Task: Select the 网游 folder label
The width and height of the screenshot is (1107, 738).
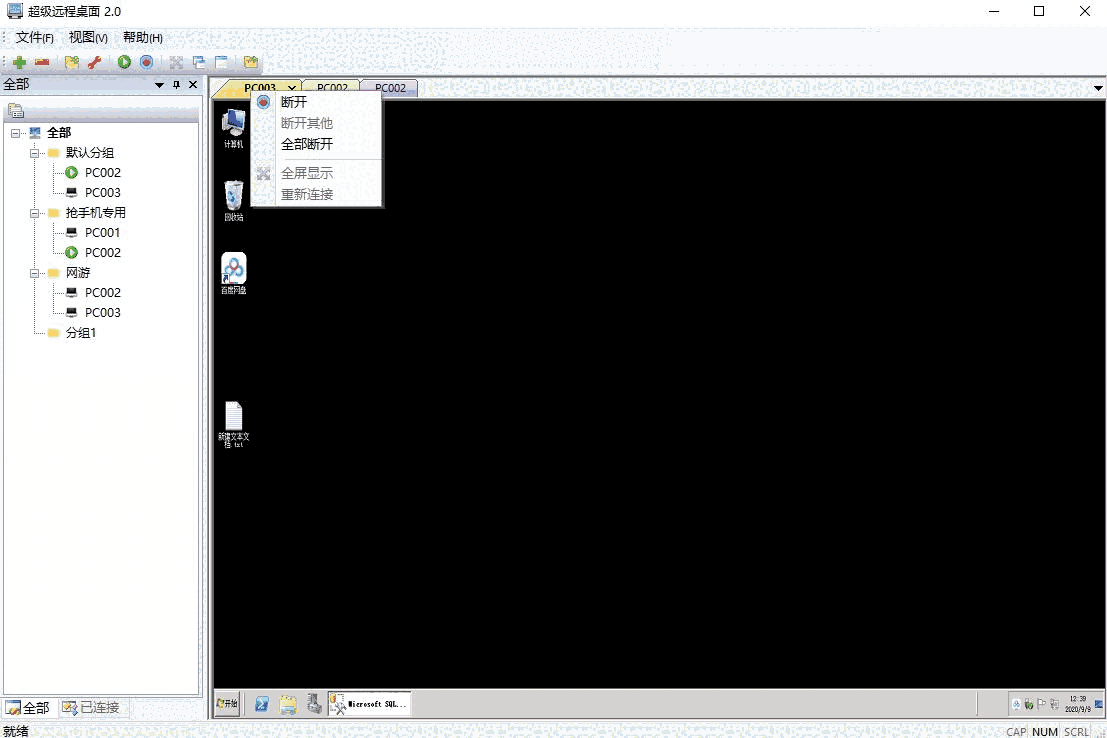Action: (78, 273)
